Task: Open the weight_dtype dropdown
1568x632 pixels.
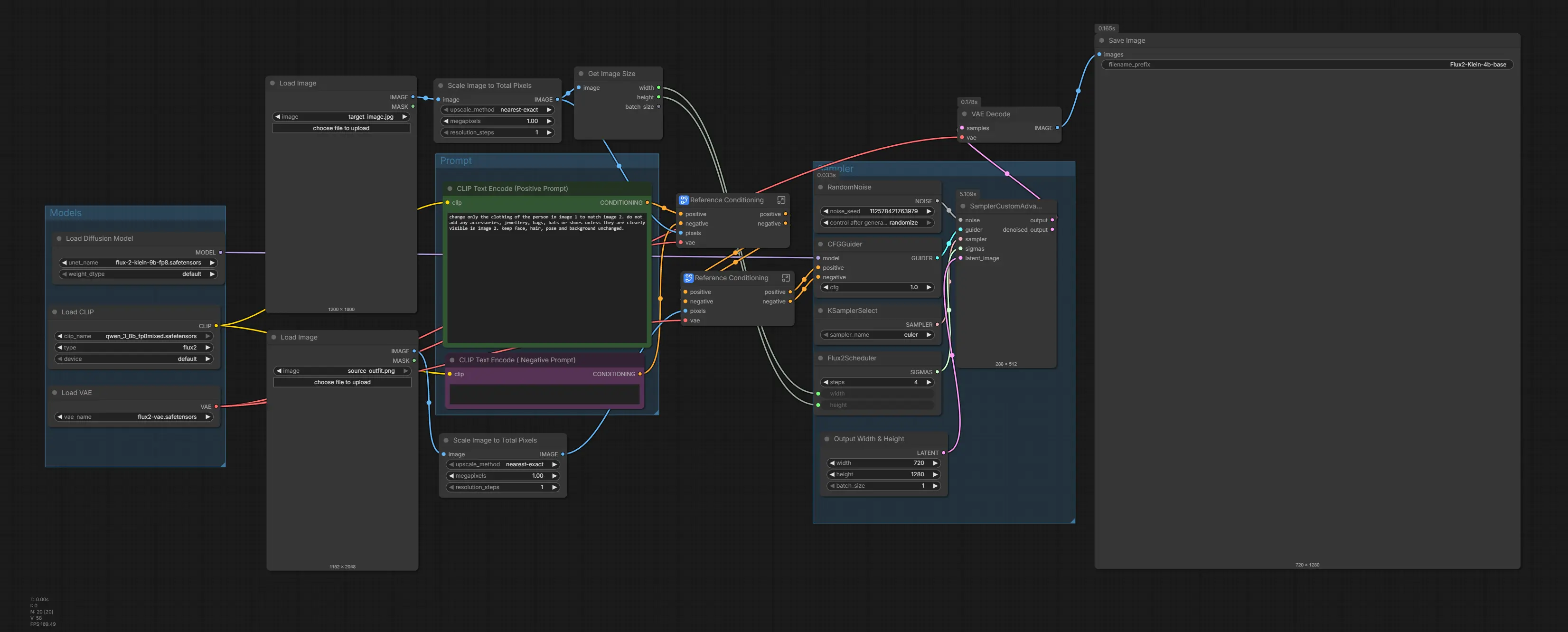Action: [138, 274]
